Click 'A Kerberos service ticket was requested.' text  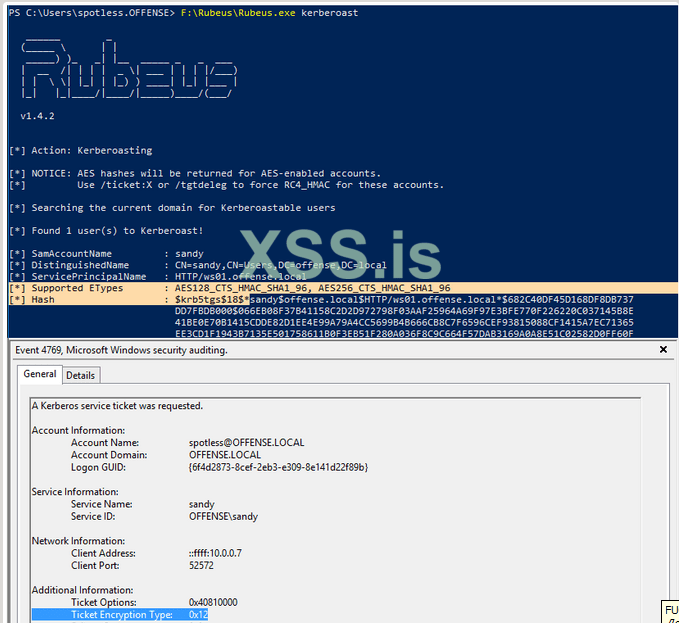[117, 406]
